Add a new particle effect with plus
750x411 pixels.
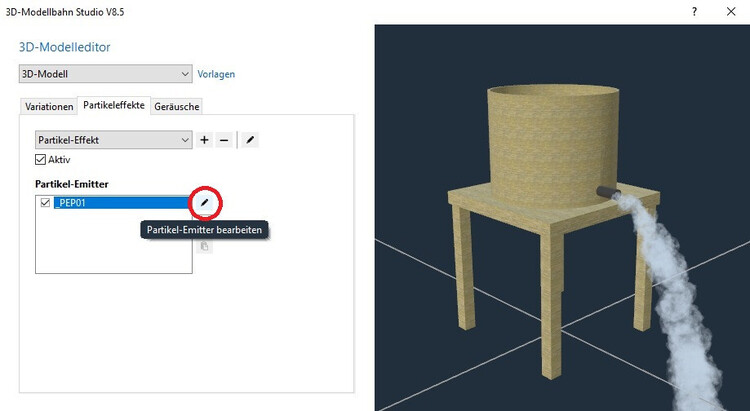[x=204, y=140]
